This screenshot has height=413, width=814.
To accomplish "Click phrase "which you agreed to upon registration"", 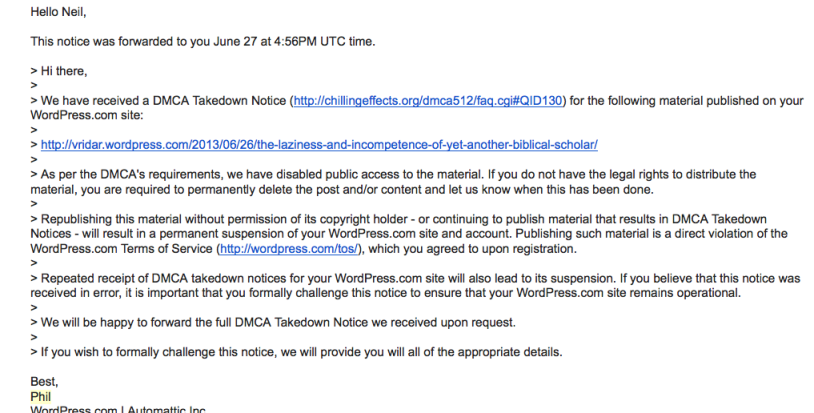I will [x=472, y=249].
